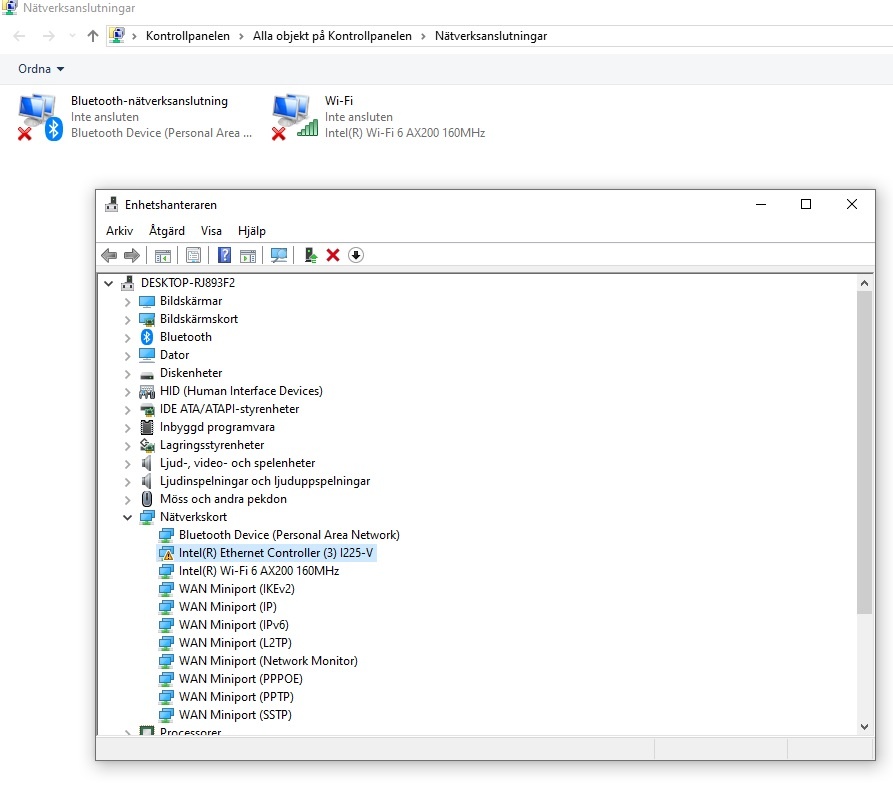Screen dimensions: 893x787
Task: Select WAN Miniport (IPv6)
Action: (234, 625)
